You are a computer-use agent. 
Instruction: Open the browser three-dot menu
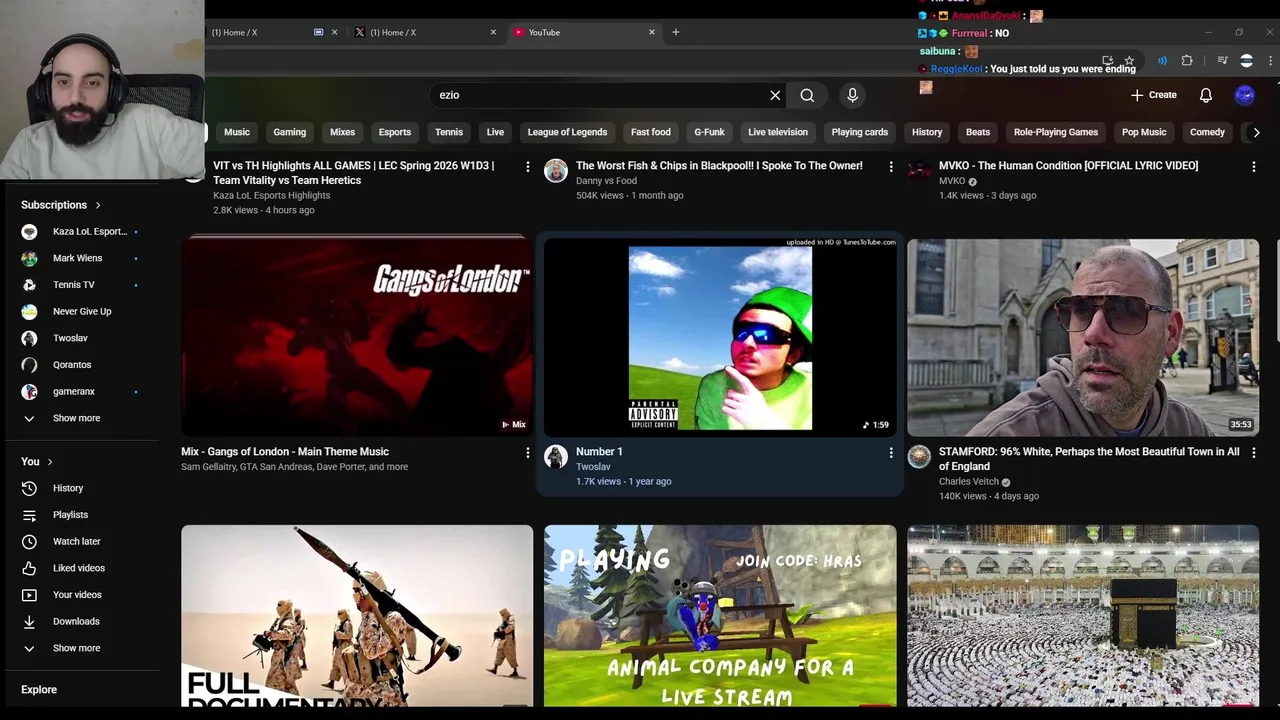click(x=1271, y=61)
